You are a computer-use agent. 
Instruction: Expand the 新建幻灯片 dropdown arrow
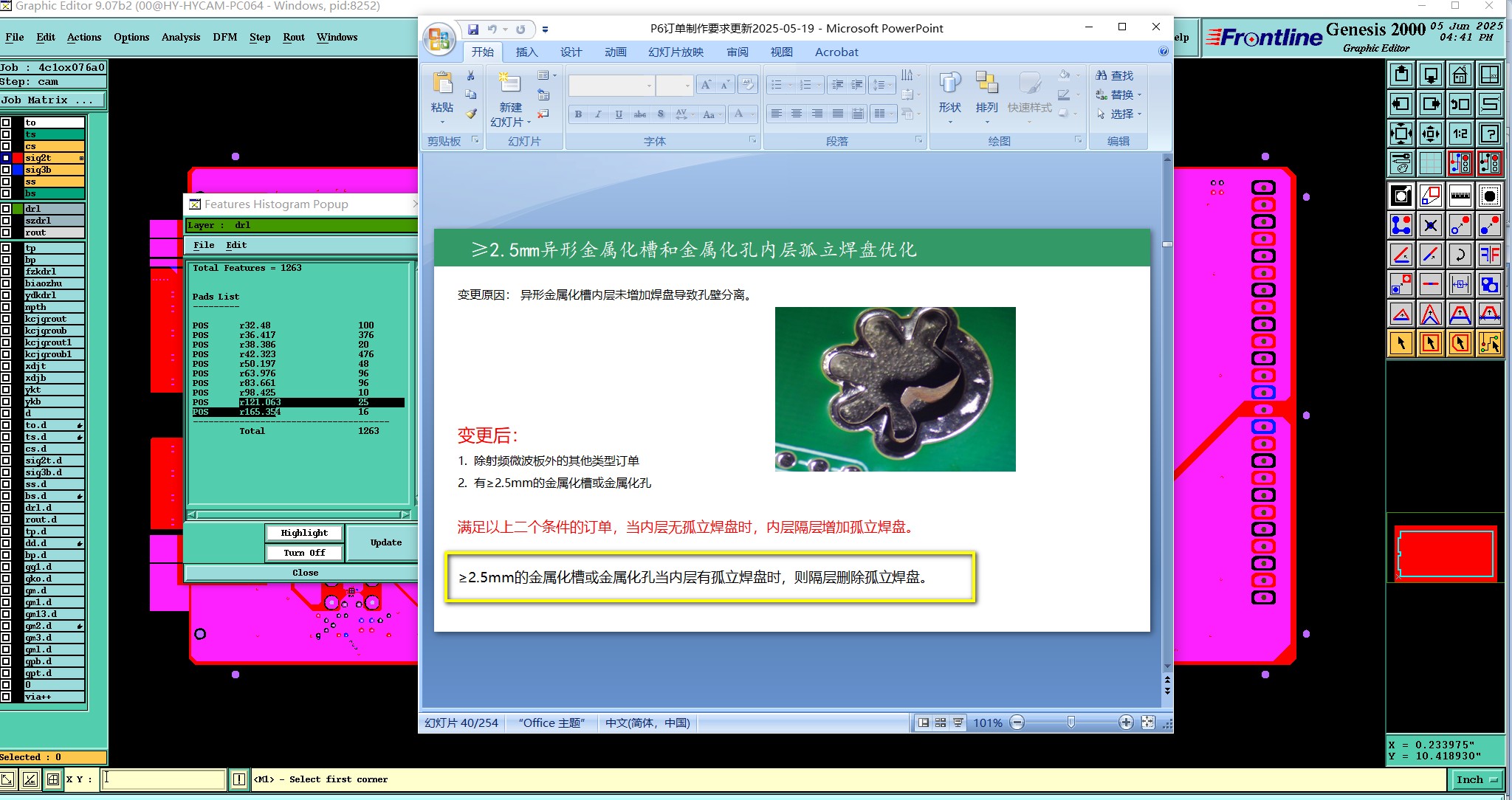529,123
